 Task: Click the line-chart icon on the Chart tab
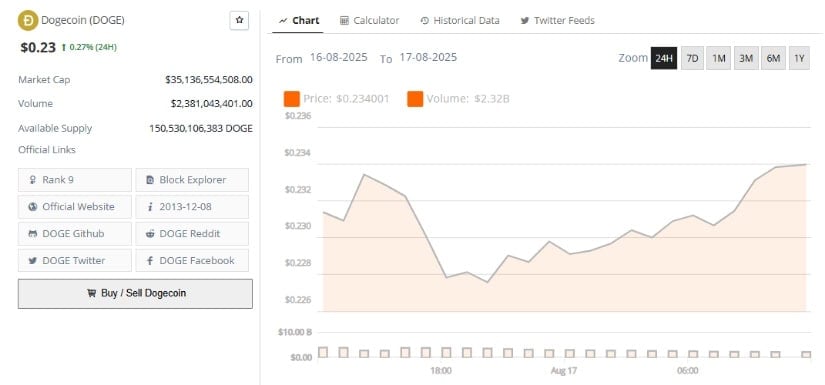(x=283, y=21)
